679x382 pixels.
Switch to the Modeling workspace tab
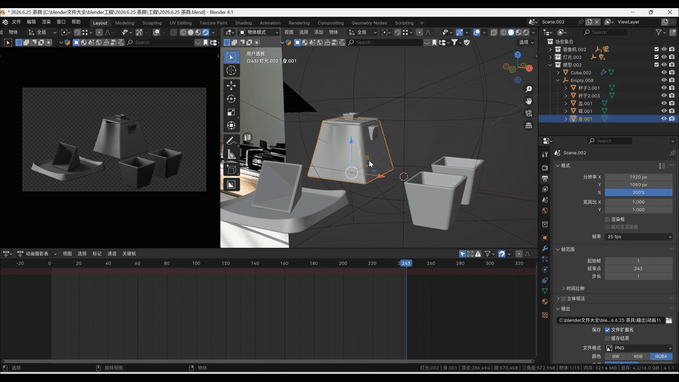(125, 23)
